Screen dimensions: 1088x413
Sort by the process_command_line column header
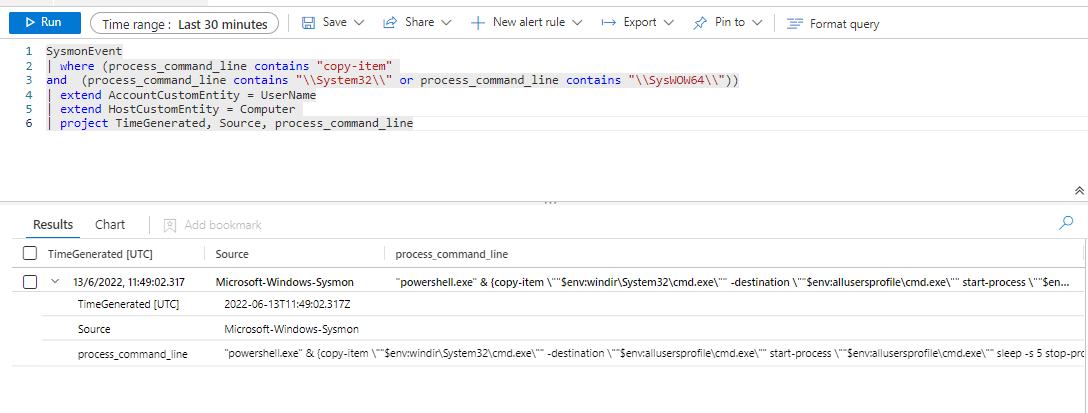[451, 254]
